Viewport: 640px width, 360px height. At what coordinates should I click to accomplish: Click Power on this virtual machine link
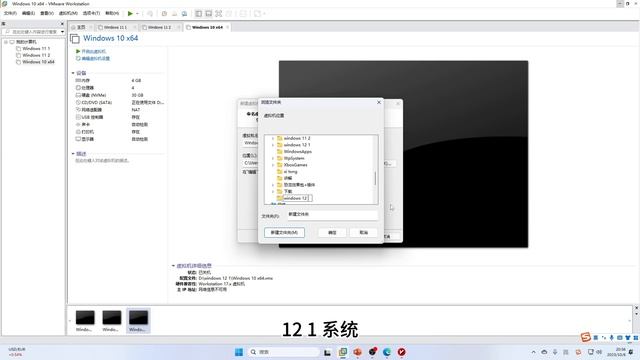[x=91, y=51]
